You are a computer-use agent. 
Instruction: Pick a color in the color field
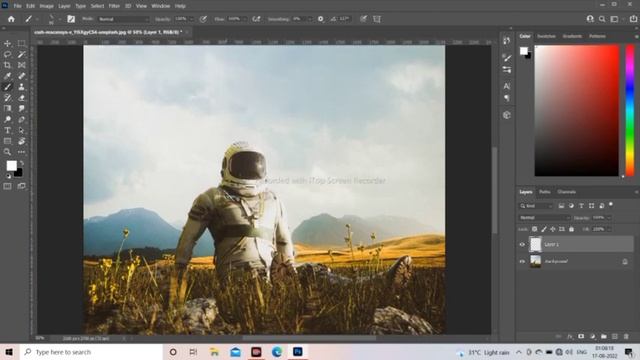(577, 111)
